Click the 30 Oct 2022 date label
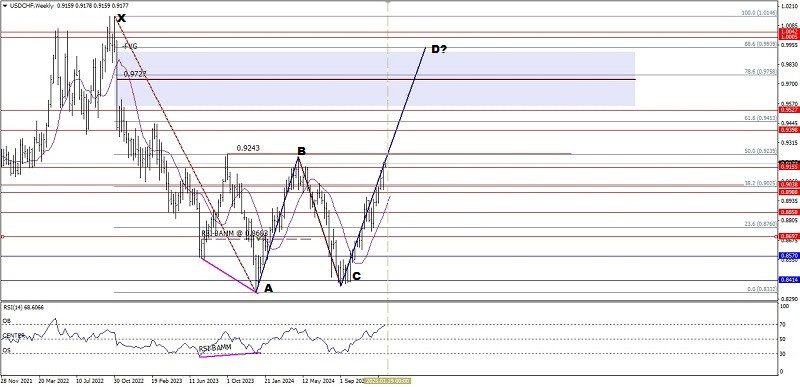Screen dimensions: 800x387 pyautogui.click(x=129, y=380)
